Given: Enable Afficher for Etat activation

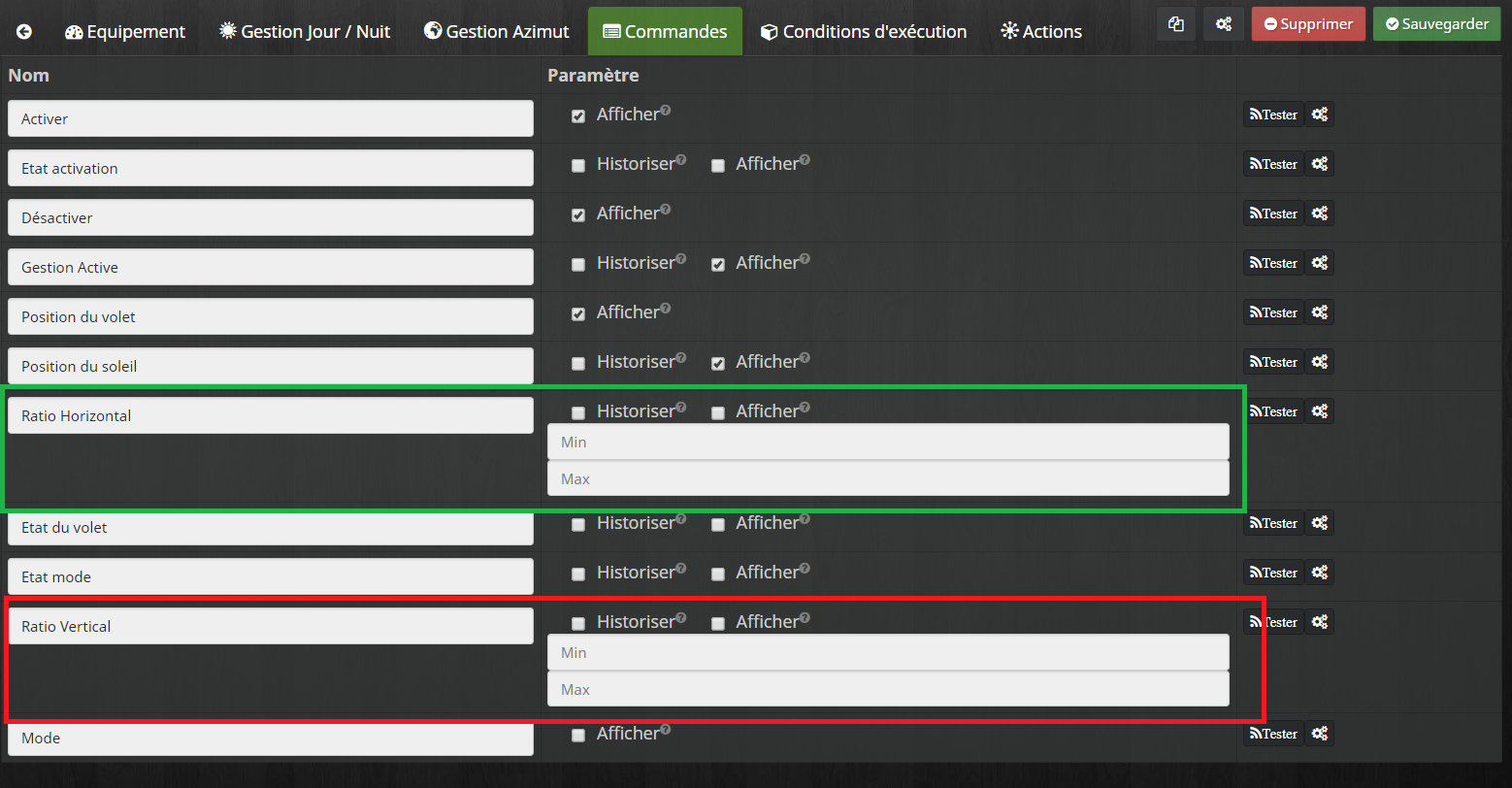Looking at the screenshot, I should (718, 166).
